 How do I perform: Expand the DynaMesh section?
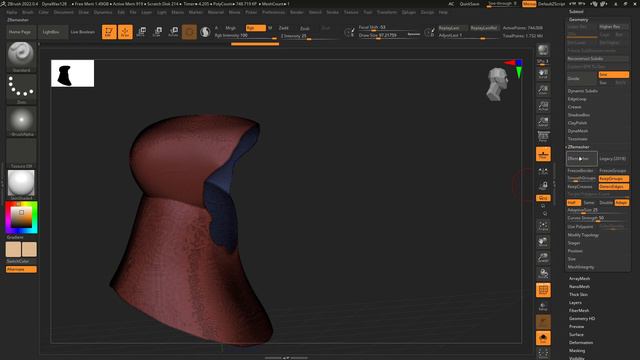pyautogui.click(x=578, y=131)
